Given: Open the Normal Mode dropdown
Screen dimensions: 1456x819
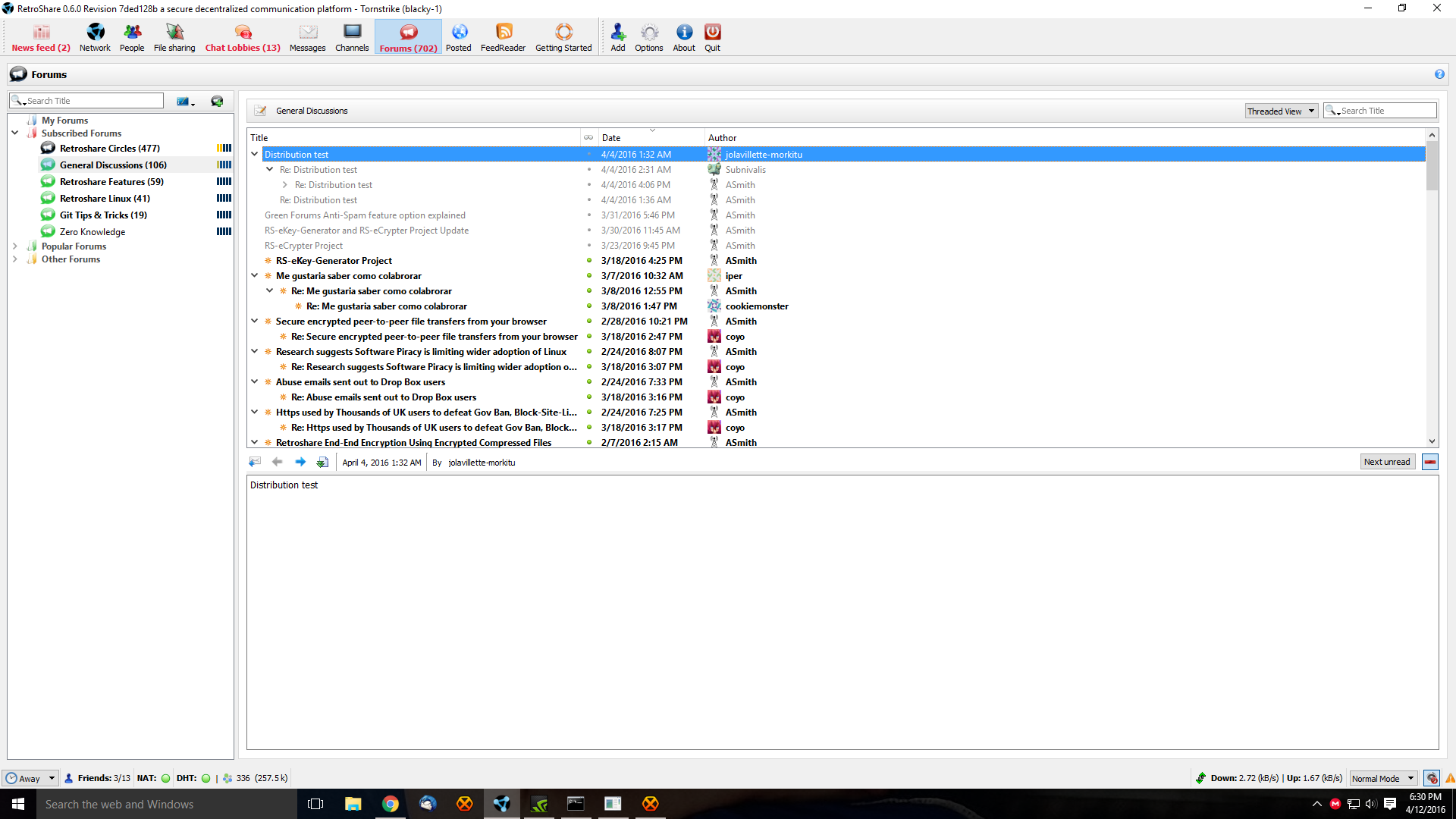Looking at the screenshot, I should coord(1382,778).
